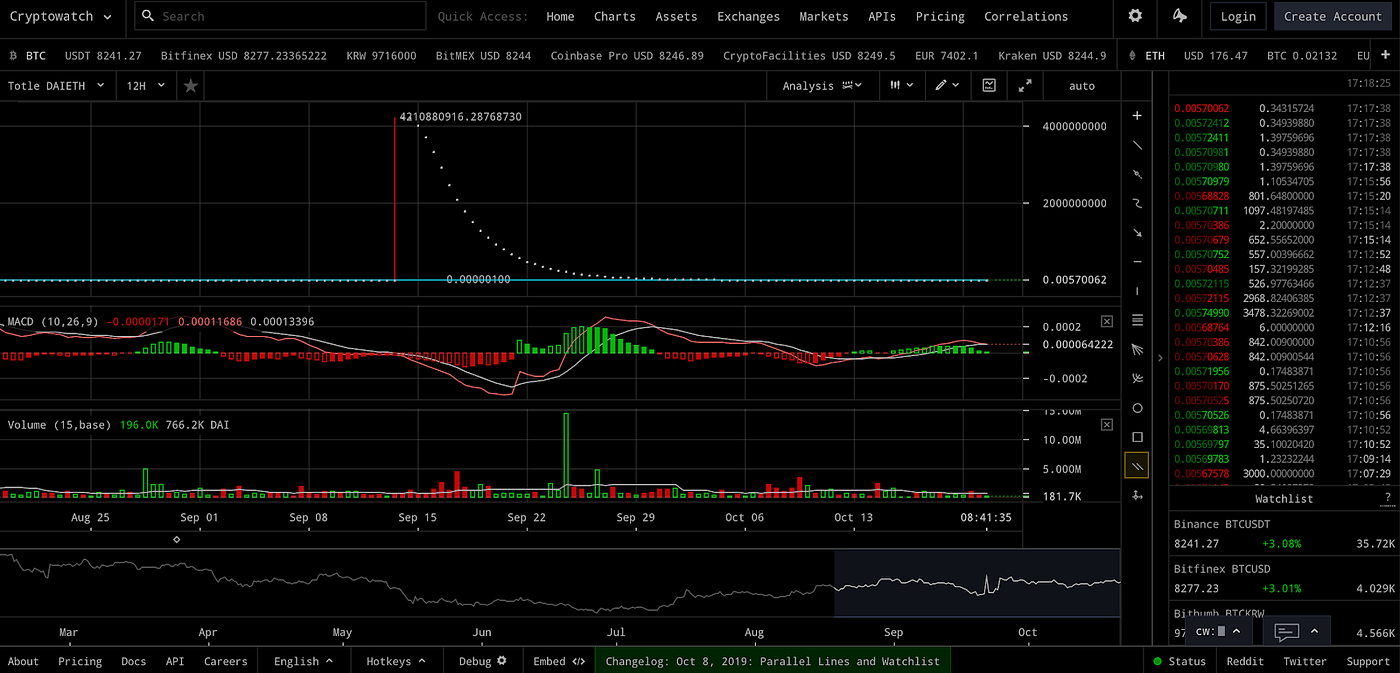
Task: Collapse the trades side panel arrow
Action: [x=1160, y=357]
